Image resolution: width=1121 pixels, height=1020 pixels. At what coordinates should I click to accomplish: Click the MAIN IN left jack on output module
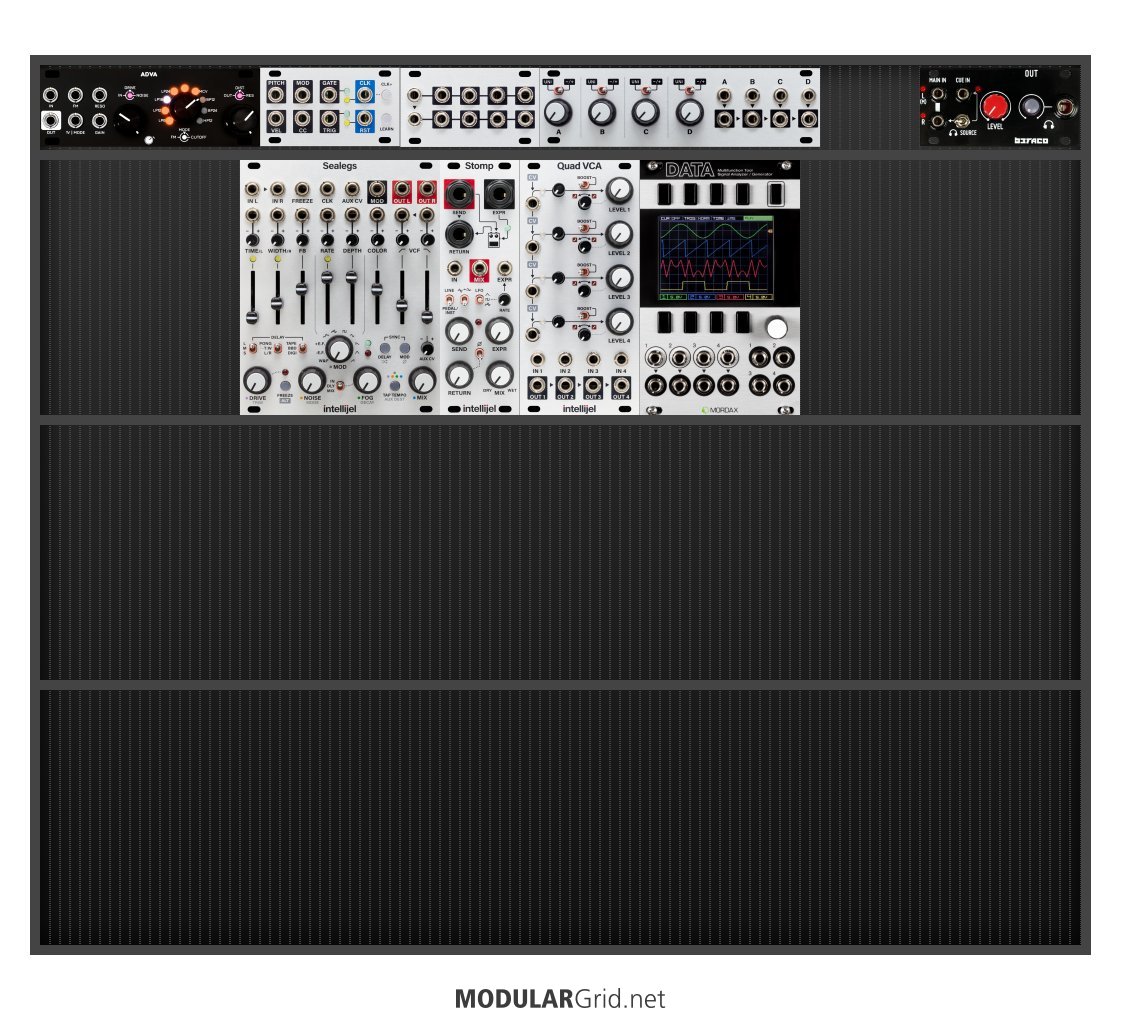click(x=938, y=94)
